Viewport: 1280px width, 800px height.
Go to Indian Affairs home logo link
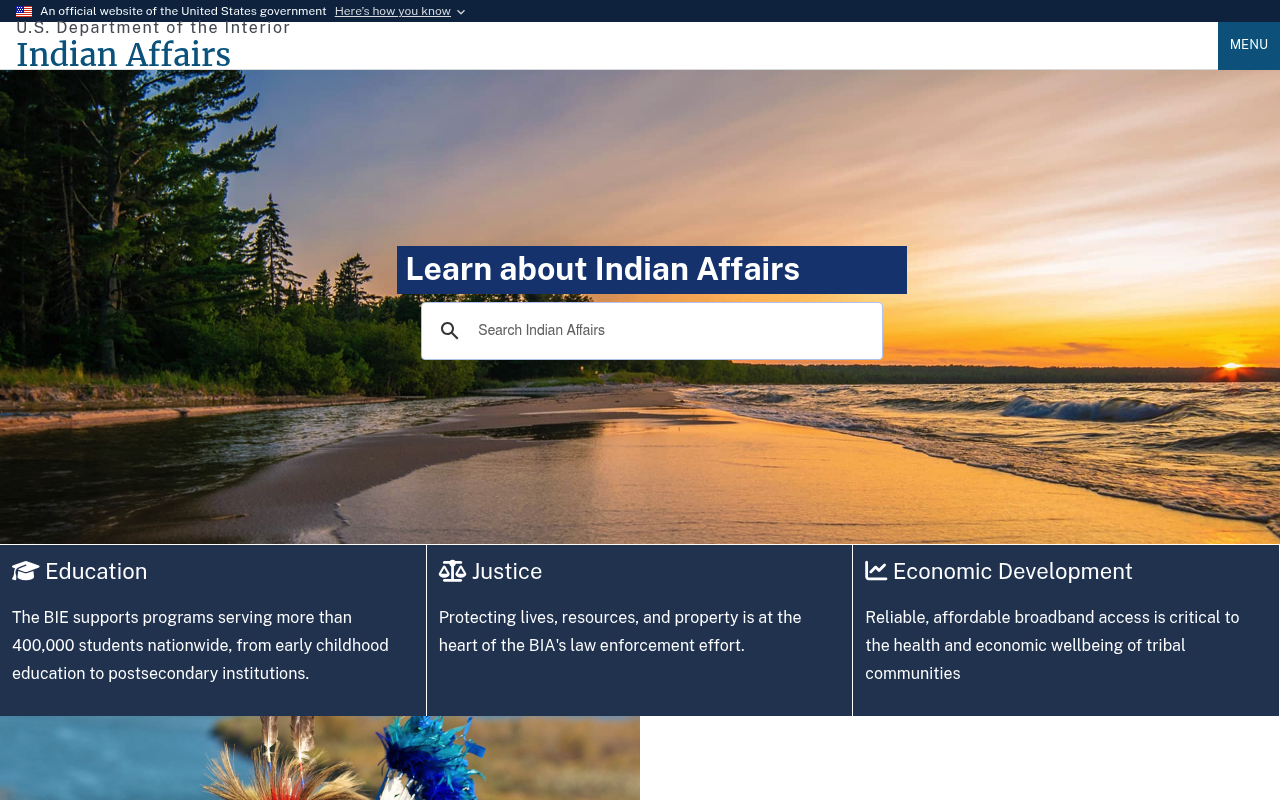pyautogui.click(x=123, y=55)
